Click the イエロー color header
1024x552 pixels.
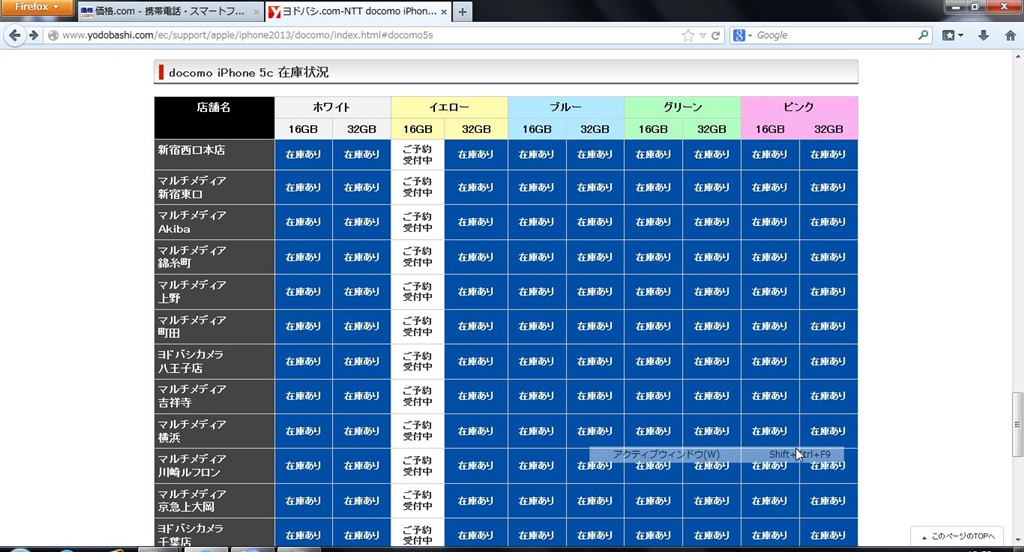click(449, 107)
